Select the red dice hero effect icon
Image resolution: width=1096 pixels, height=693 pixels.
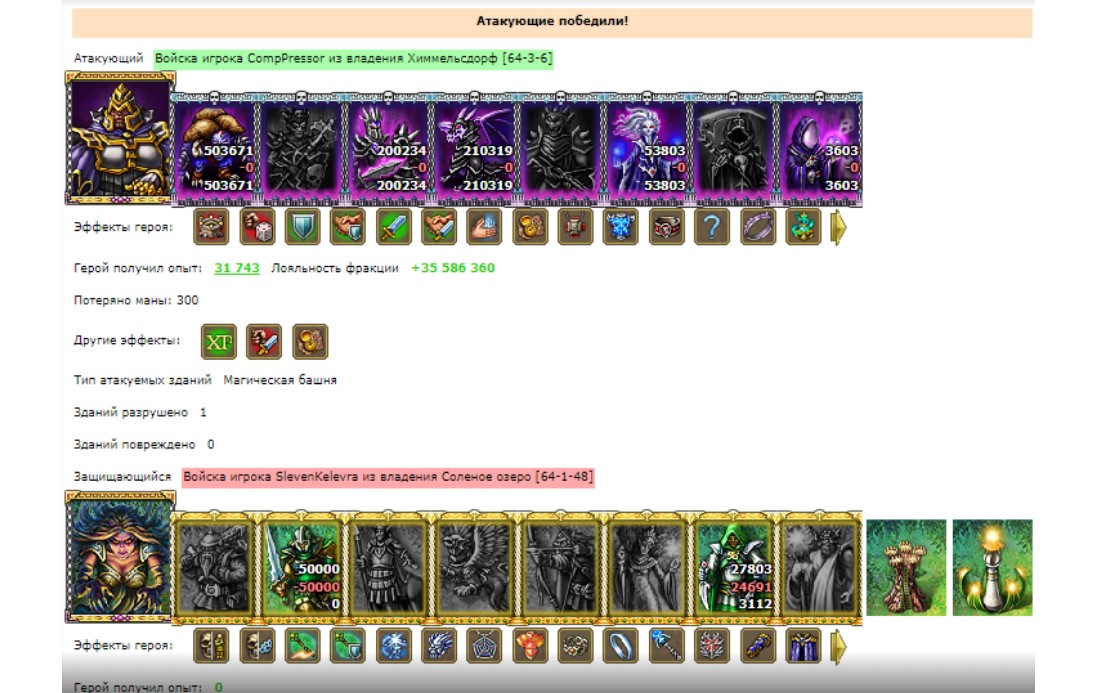(257, 227)
